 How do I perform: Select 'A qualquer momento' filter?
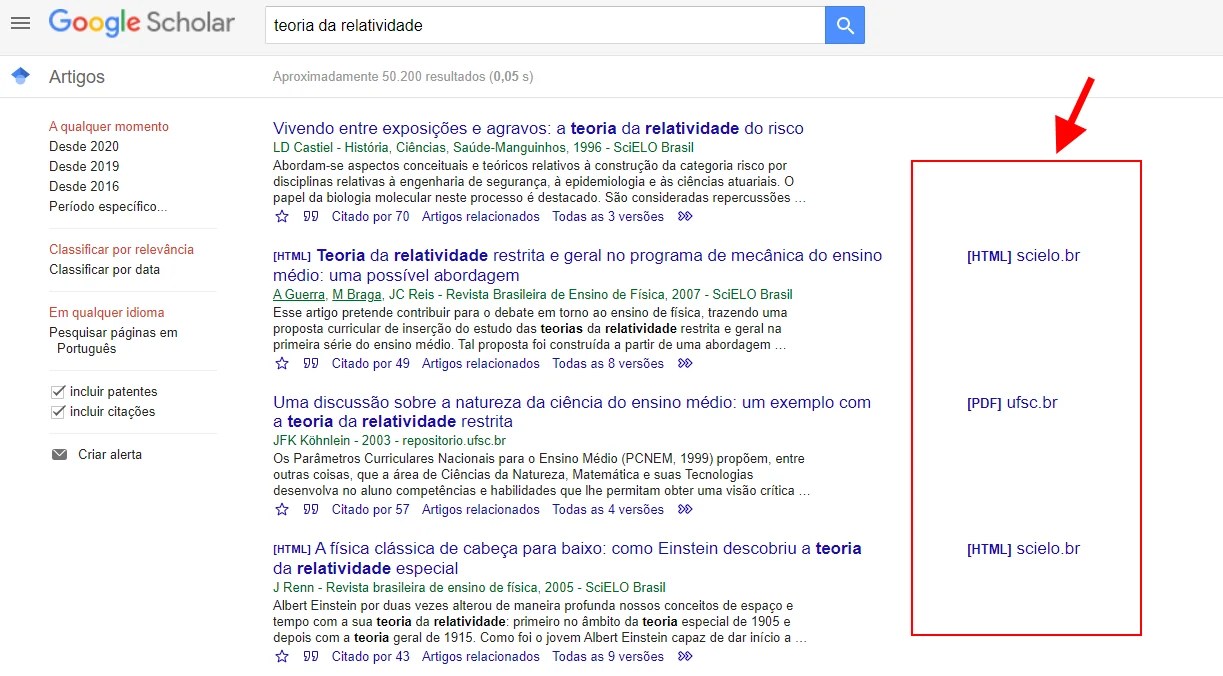109,126
